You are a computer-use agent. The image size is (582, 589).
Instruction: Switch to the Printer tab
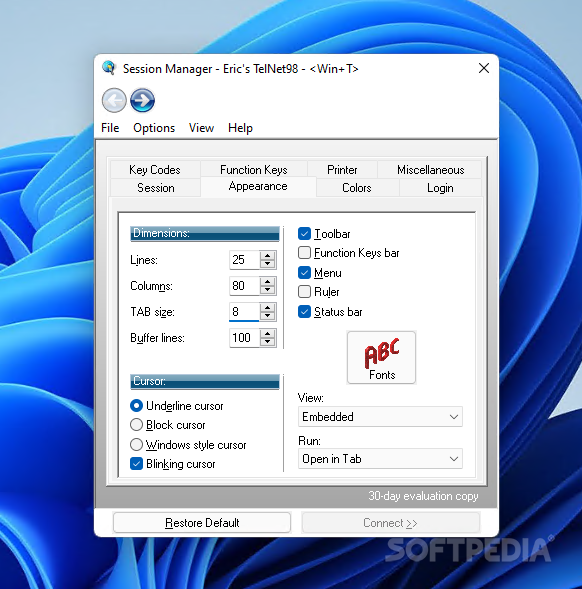coord(342,170)
